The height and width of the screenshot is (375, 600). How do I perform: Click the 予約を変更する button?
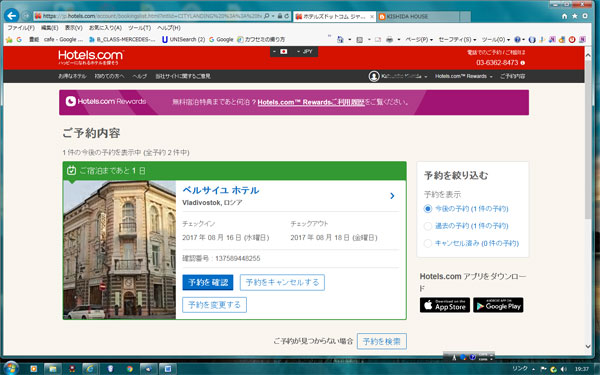tap(214, 305)
